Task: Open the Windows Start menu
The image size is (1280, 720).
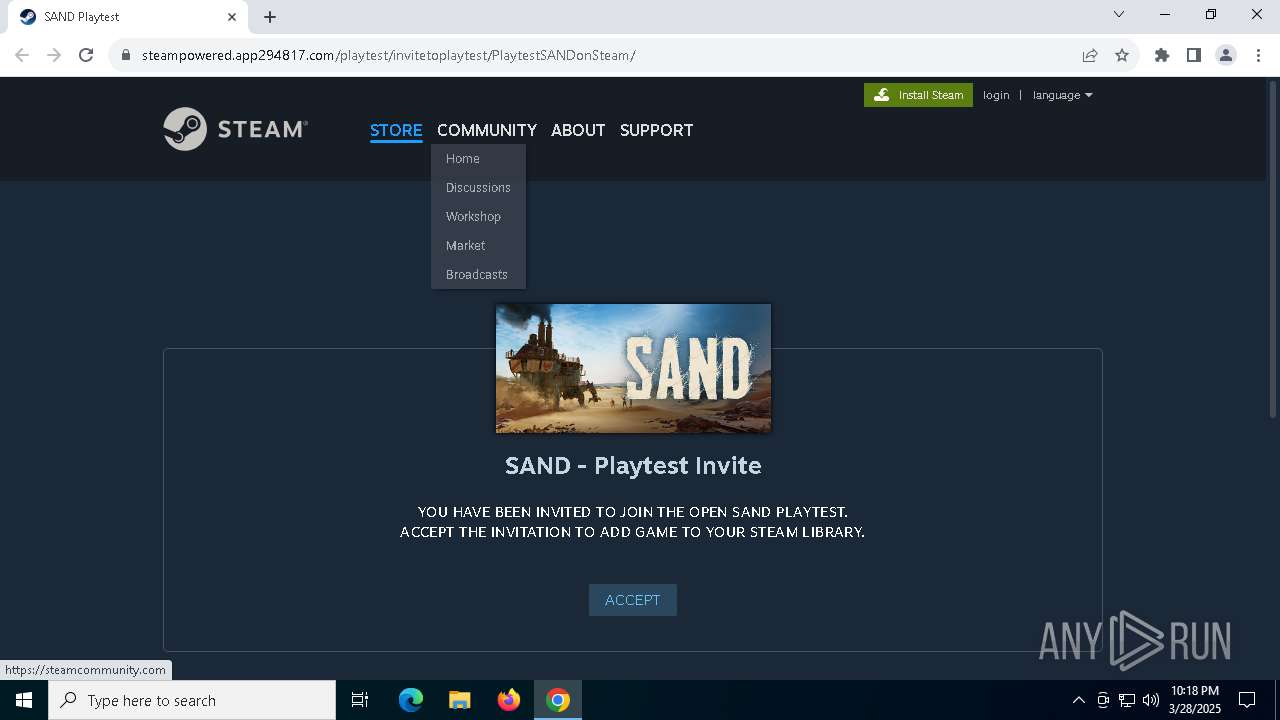Action: [24, 700]
